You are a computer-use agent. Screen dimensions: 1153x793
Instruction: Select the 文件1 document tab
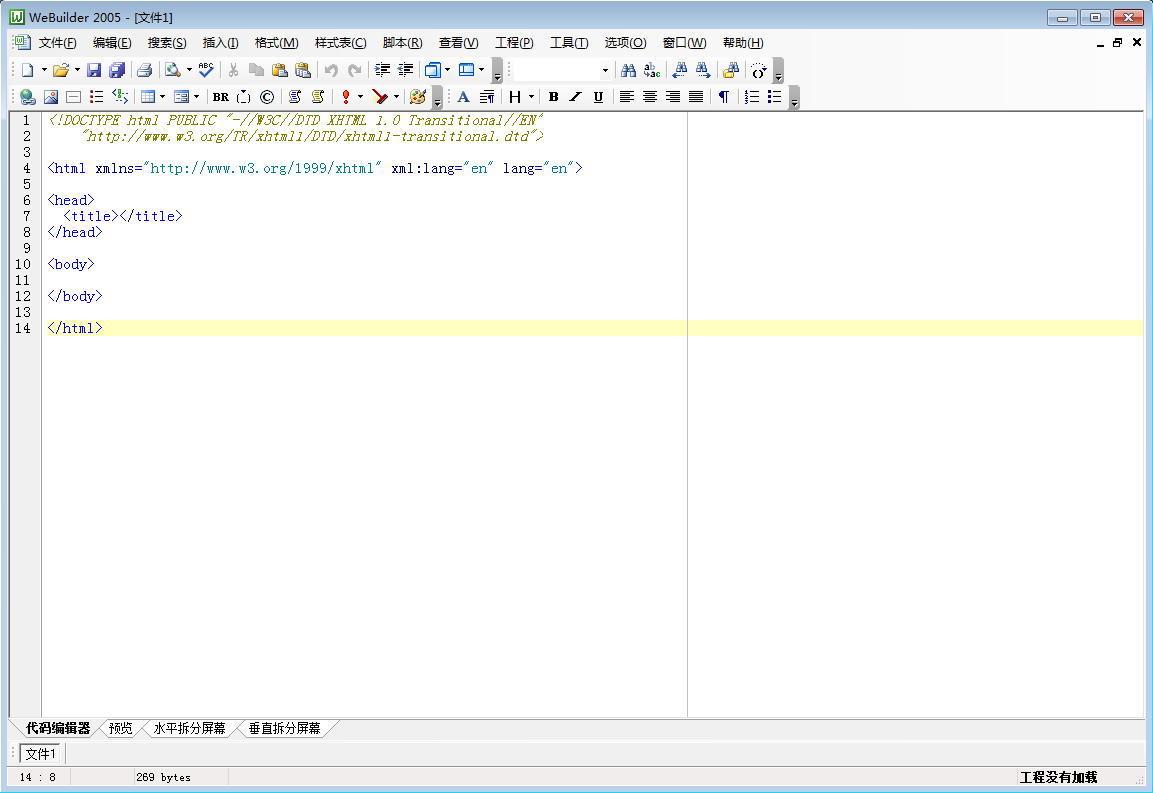coord(42,753)
